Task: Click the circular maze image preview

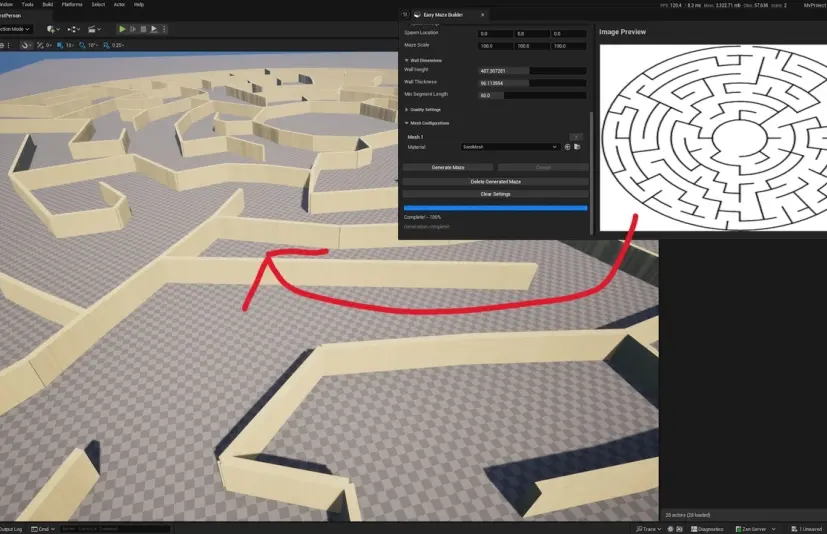Action: [x=713, y=138]
